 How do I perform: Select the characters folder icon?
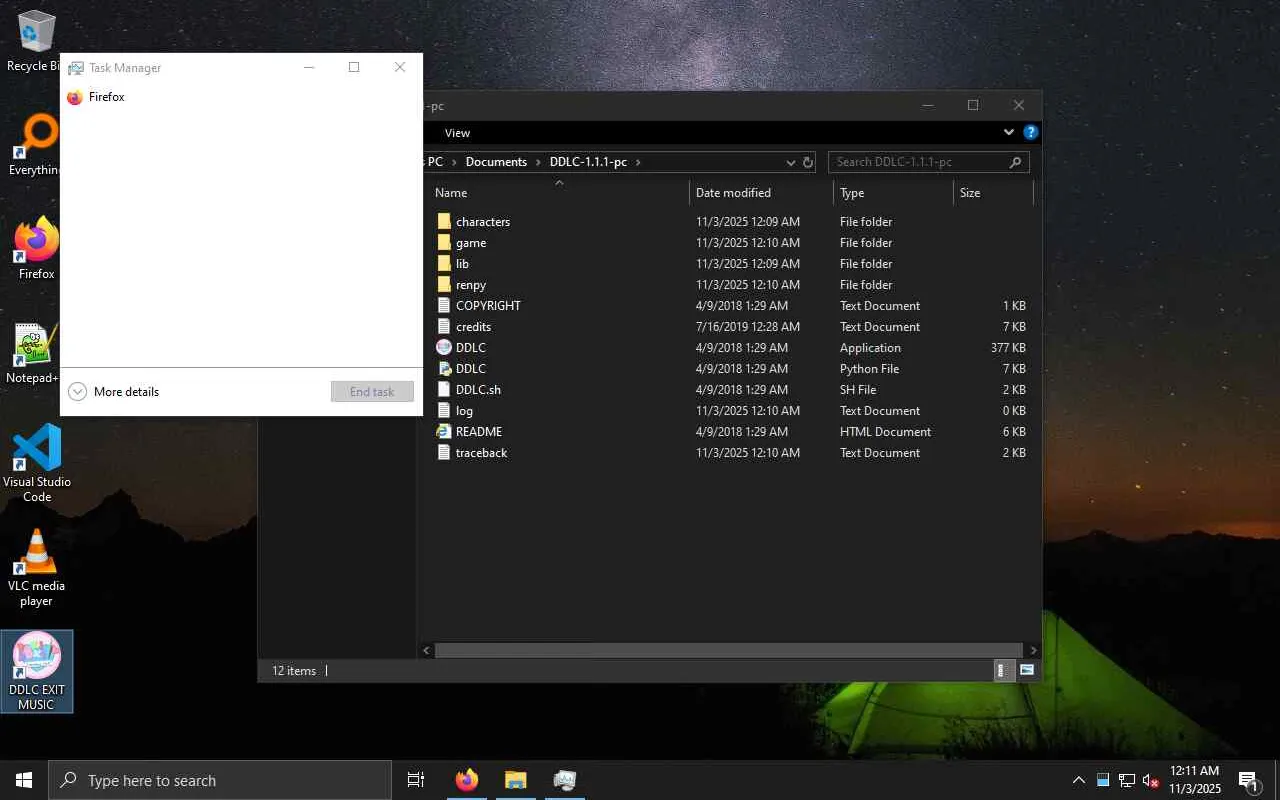(444, 221)
